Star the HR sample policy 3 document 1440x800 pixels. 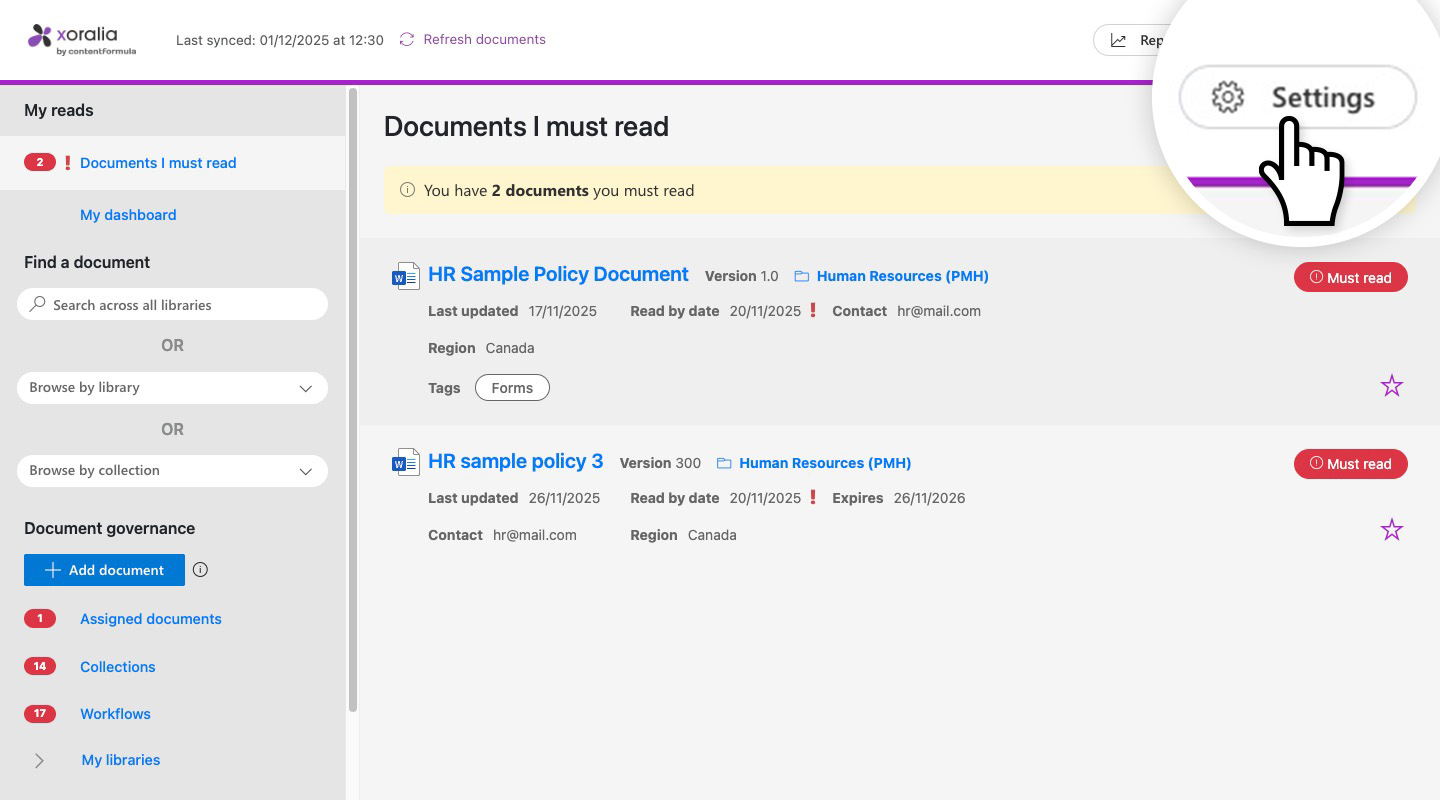coord(1391,530)
